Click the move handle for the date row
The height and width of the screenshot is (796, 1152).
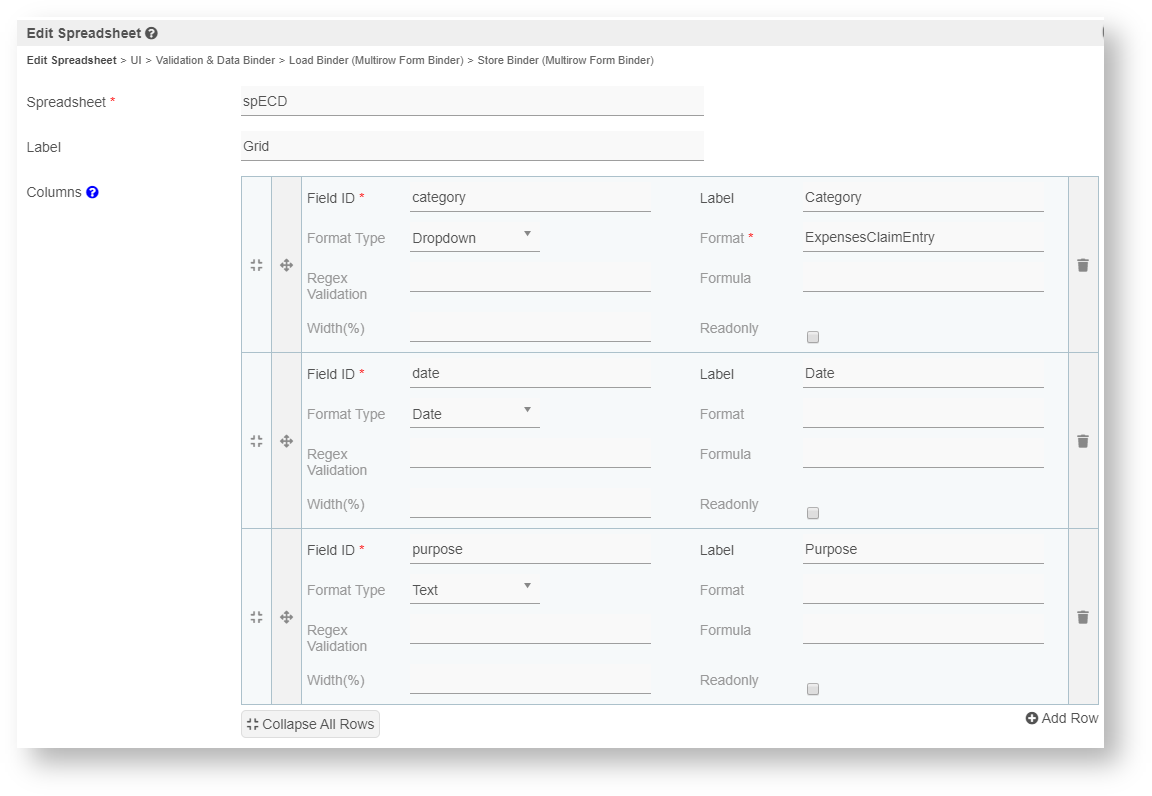pyautogui.click(x=286, y=441)
